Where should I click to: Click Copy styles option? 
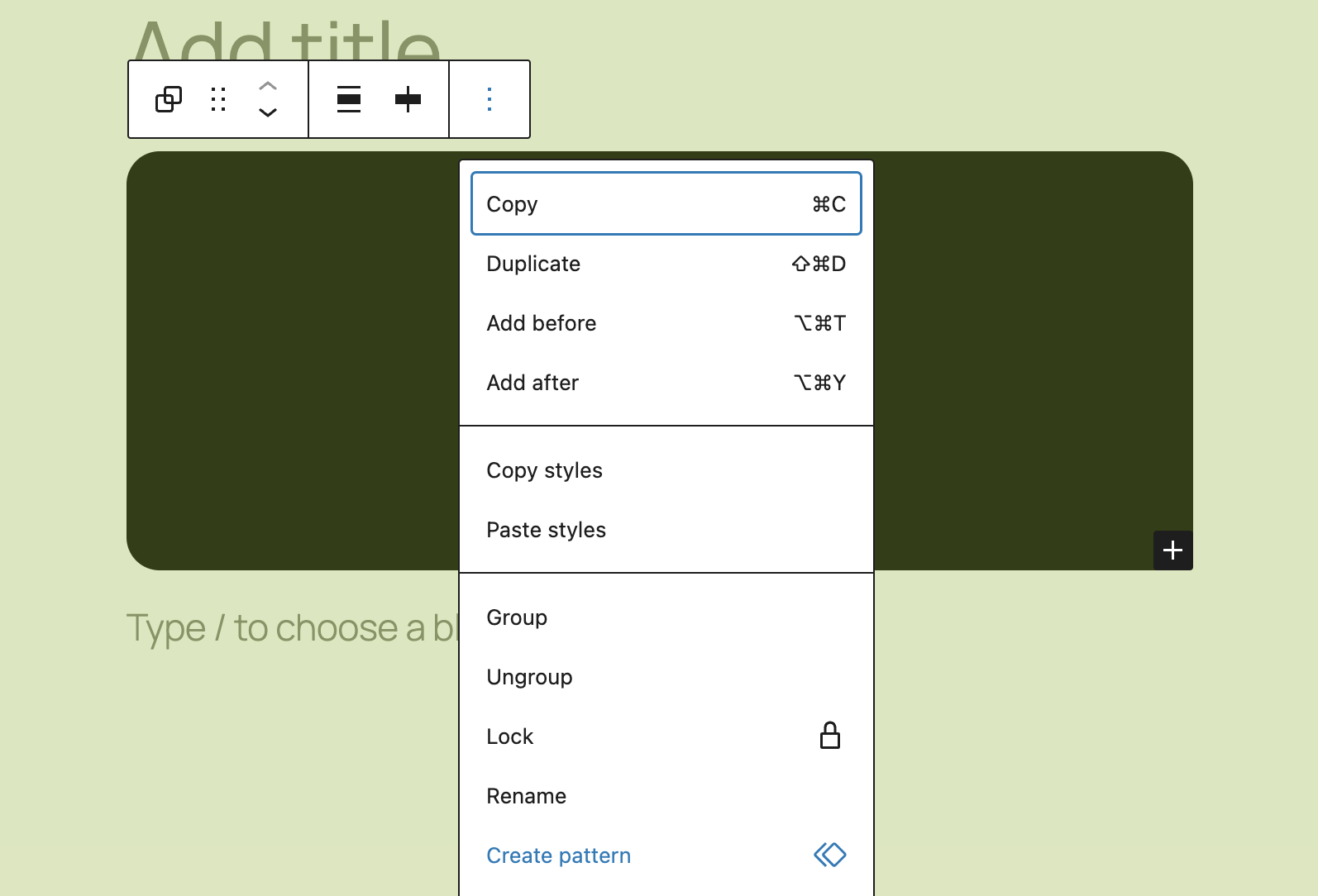[666, 470]
